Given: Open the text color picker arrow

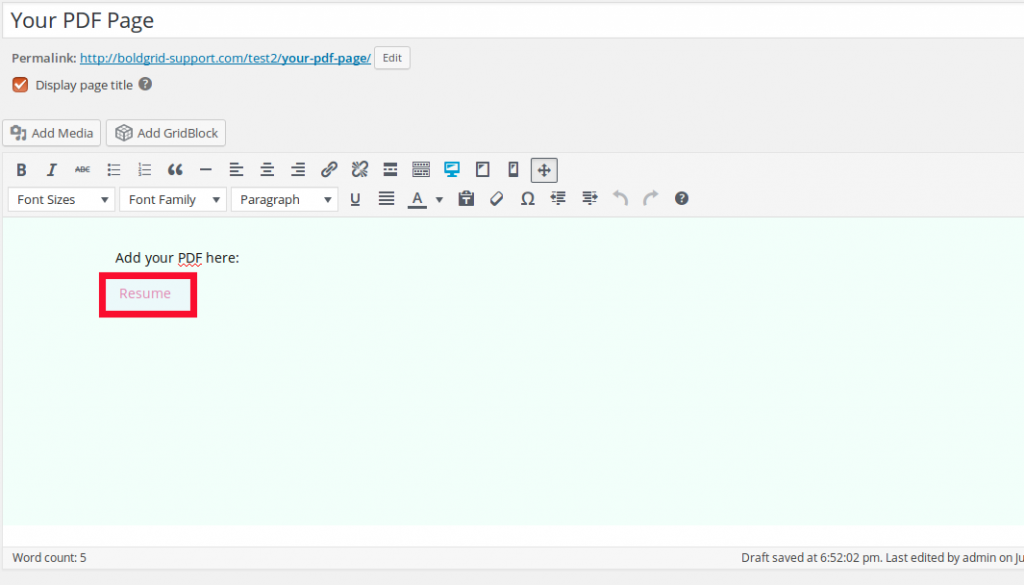Looking at the screenshot, I should coord(439,200).
